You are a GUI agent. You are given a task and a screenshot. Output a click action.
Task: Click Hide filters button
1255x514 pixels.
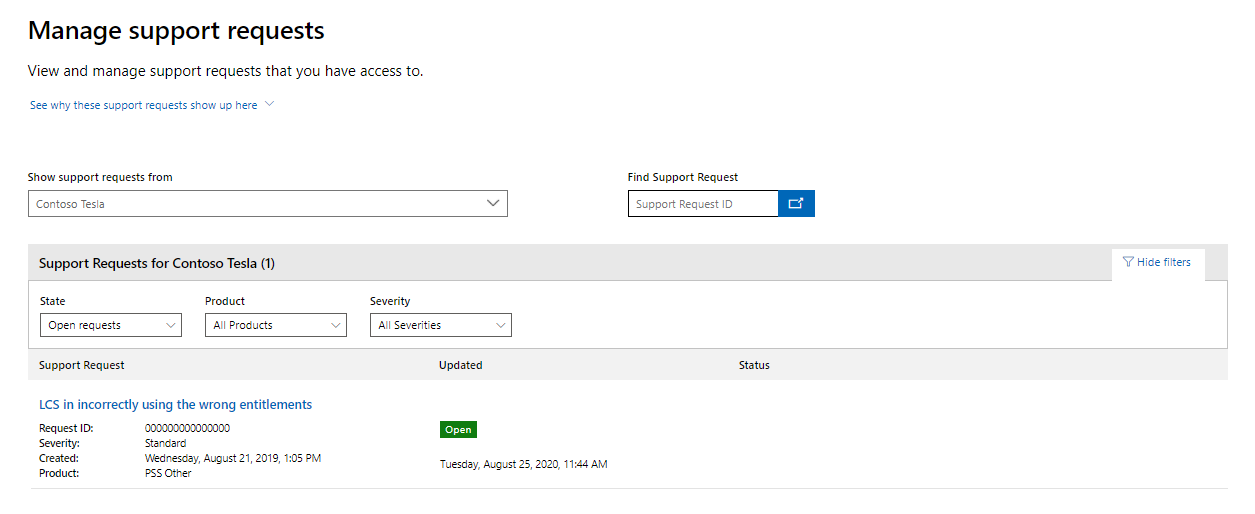pos(1157,262)
